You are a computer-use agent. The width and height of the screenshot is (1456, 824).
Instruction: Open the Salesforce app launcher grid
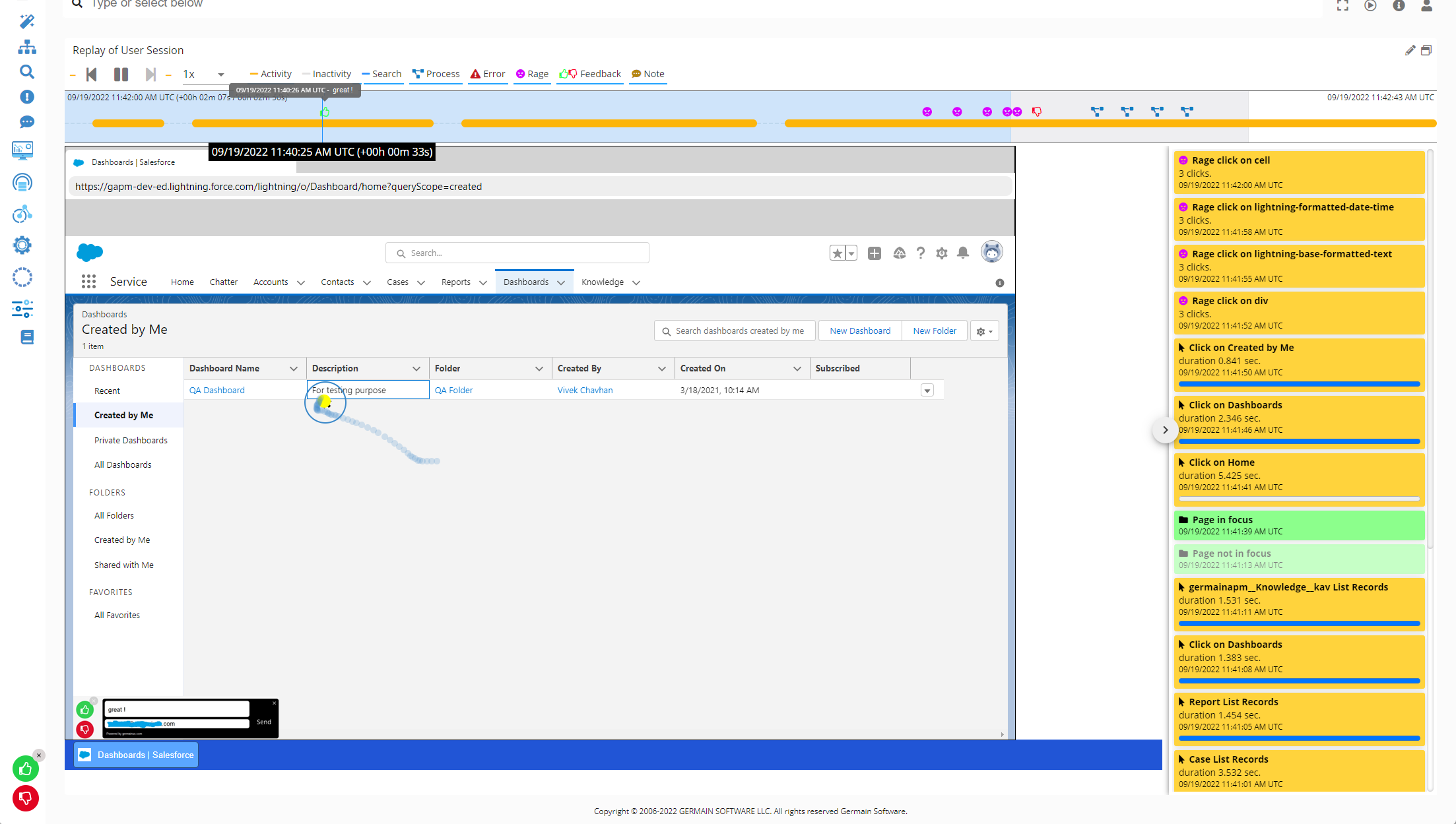pyautogui.click(x=88, y=282)
